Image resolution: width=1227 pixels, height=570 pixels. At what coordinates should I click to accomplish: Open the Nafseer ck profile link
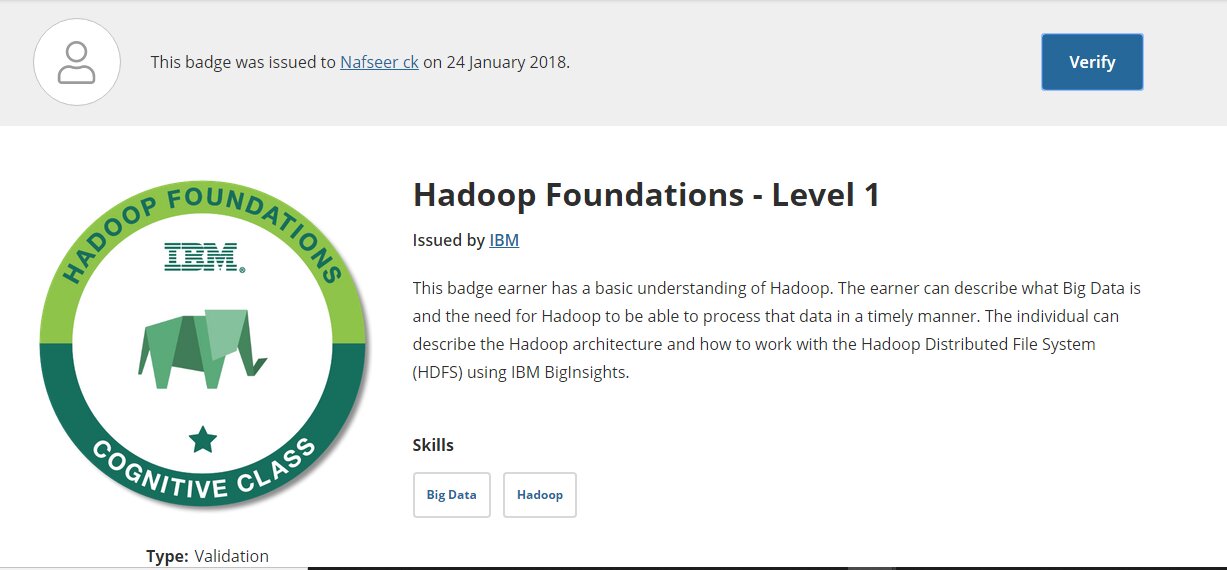click(379, 62)
